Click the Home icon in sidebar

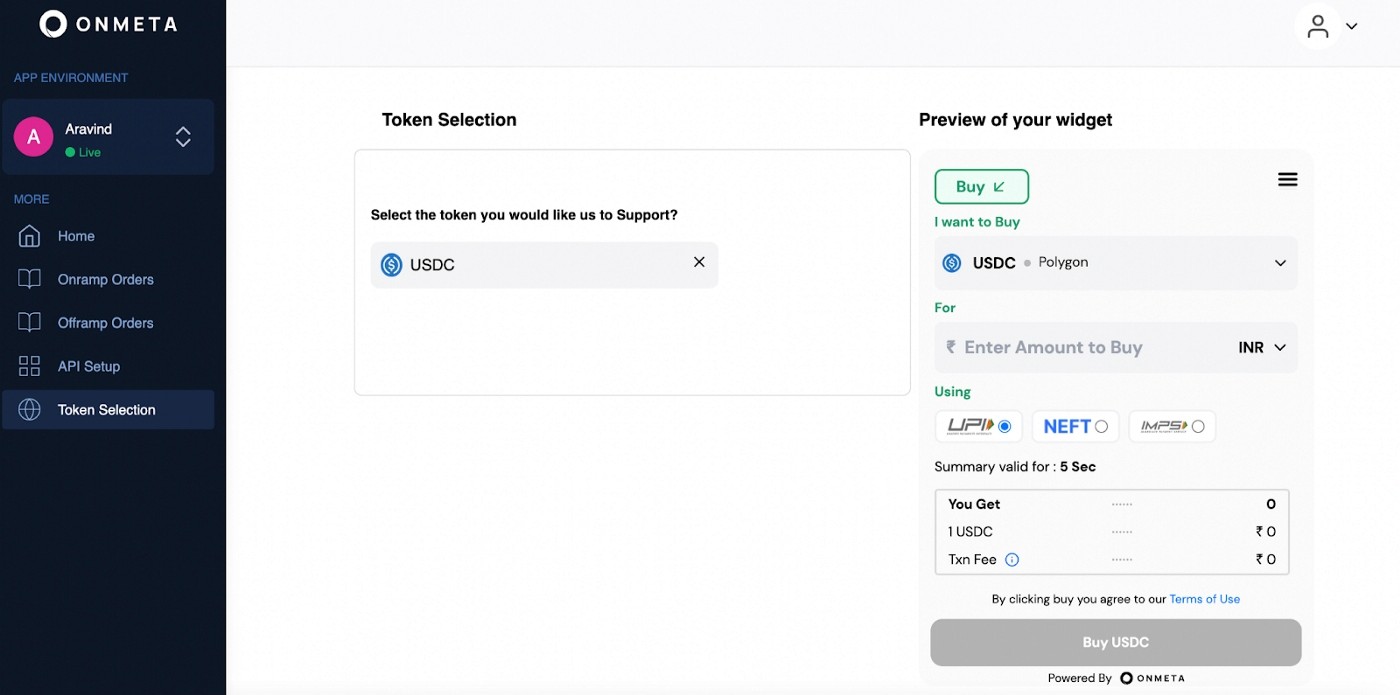30,236
